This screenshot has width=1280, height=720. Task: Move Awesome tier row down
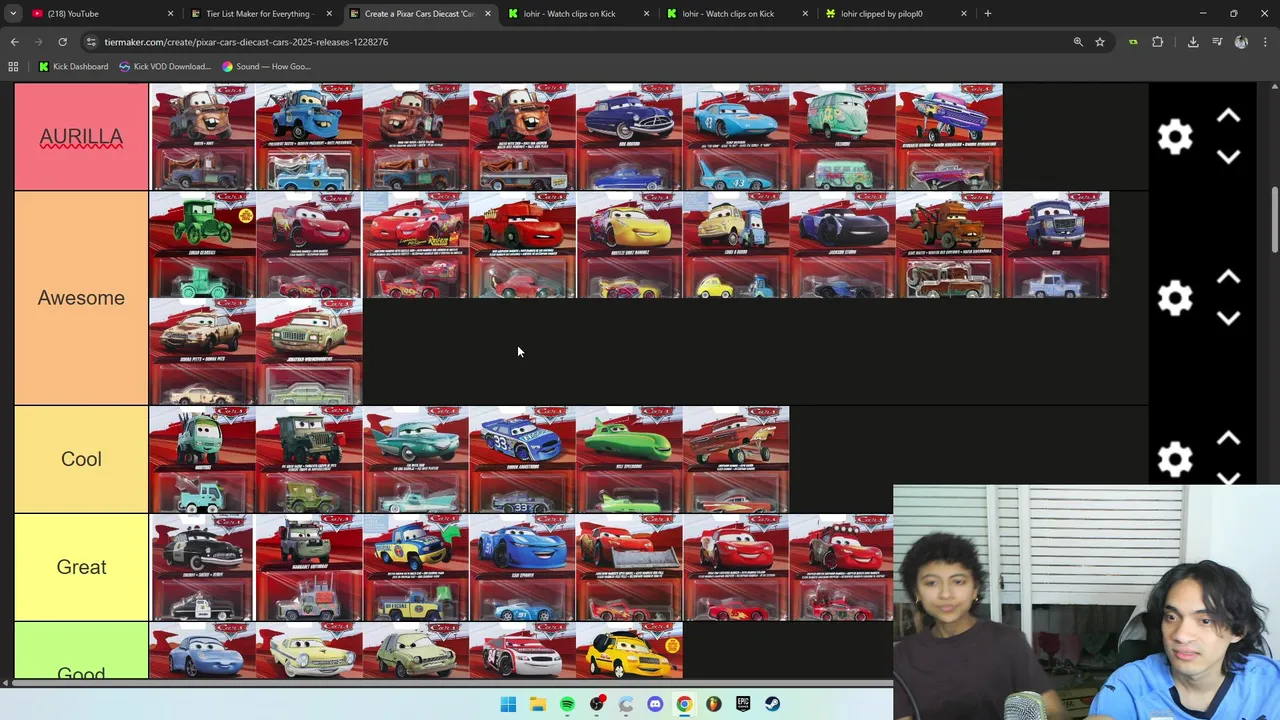(1228, 318)
